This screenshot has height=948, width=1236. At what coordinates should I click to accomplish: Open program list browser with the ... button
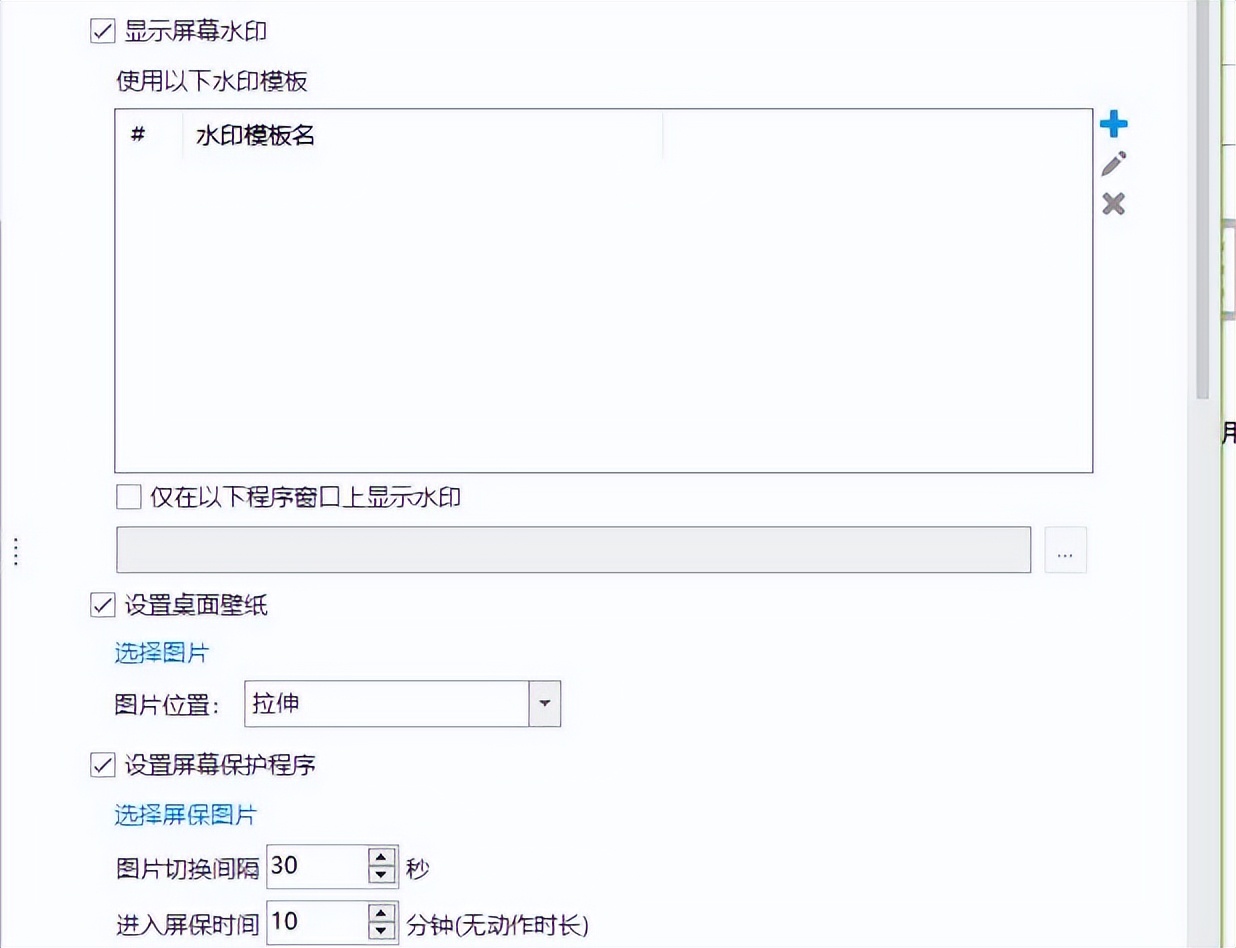coord(1065,549)
